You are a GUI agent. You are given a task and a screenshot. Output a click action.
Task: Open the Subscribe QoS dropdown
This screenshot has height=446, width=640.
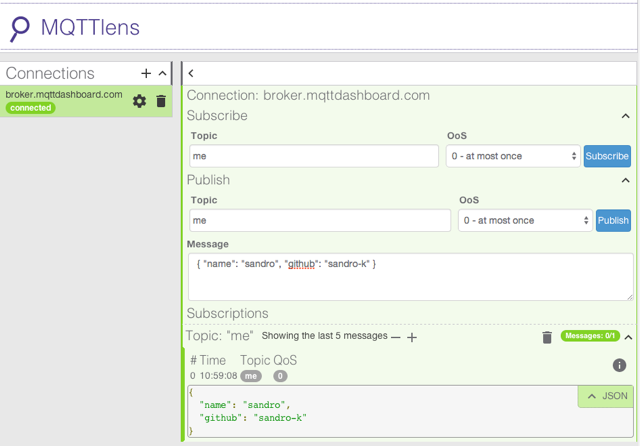(513, 156)
